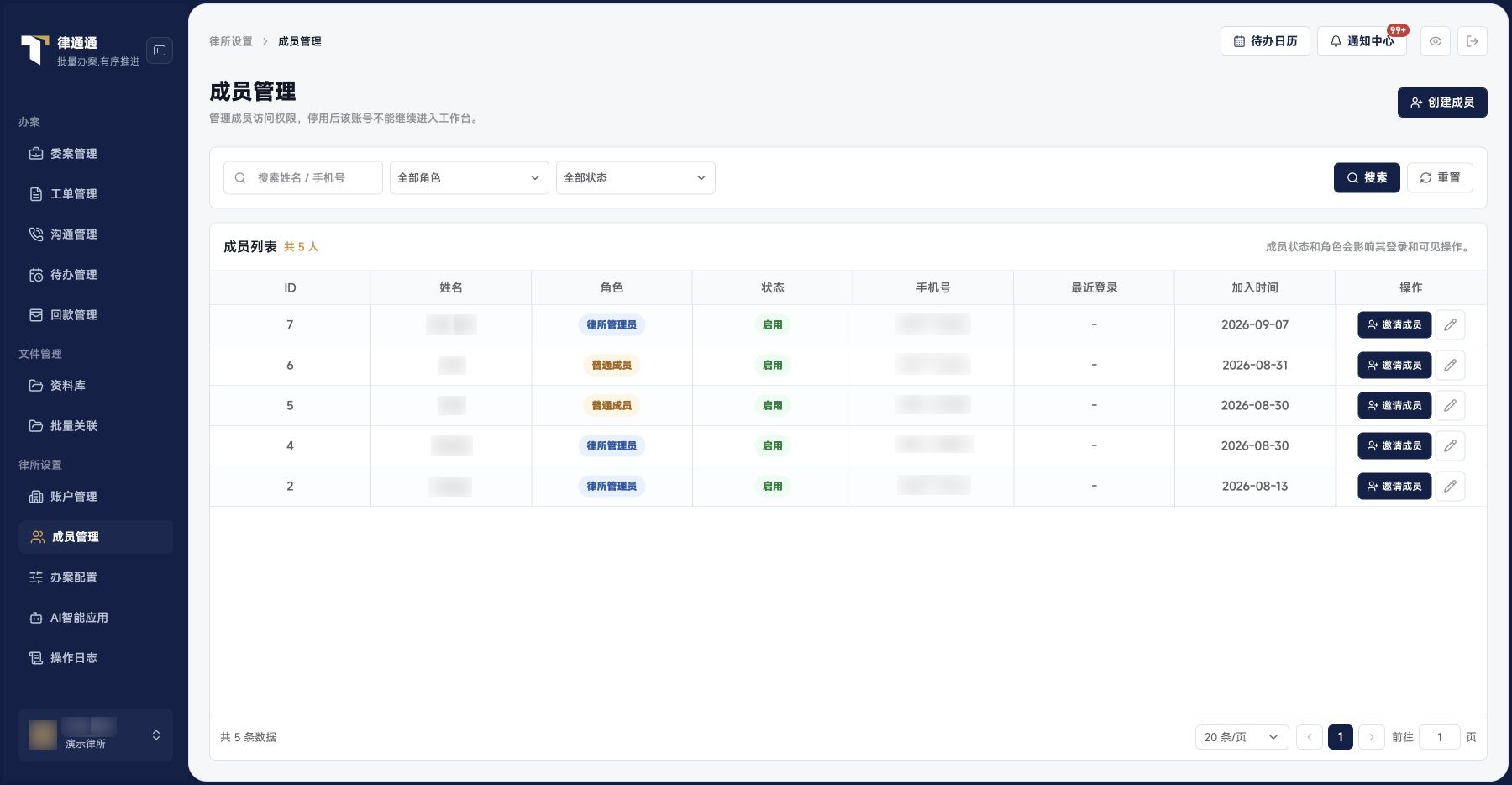This screenshot has height=785, width=1512.
Task: Click 邀请成员 for member ID 6
Action: pyautogui.click(x=1394, y=365)
